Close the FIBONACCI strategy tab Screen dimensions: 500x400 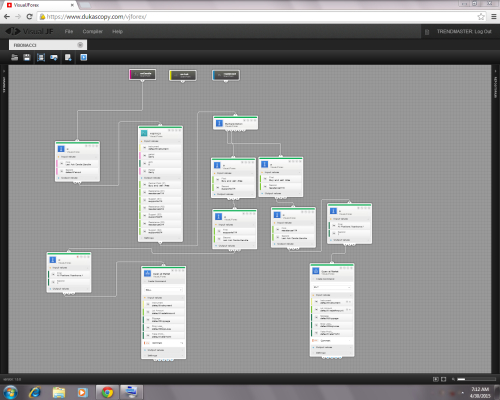pyautogui.click(x=80, y=45)
